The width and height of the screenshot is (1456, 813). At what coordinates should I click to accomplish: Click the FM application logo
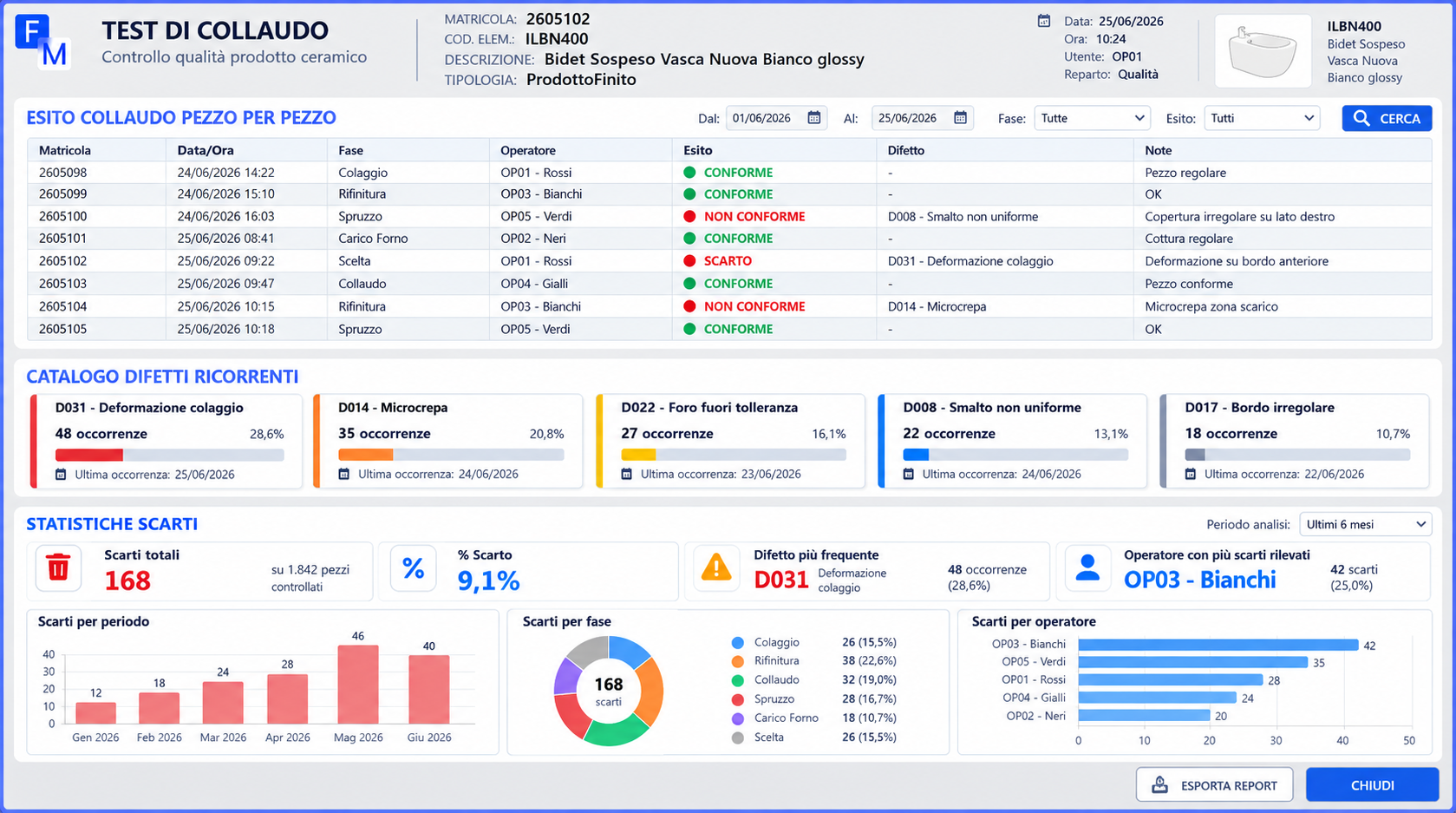coord(42,42)
